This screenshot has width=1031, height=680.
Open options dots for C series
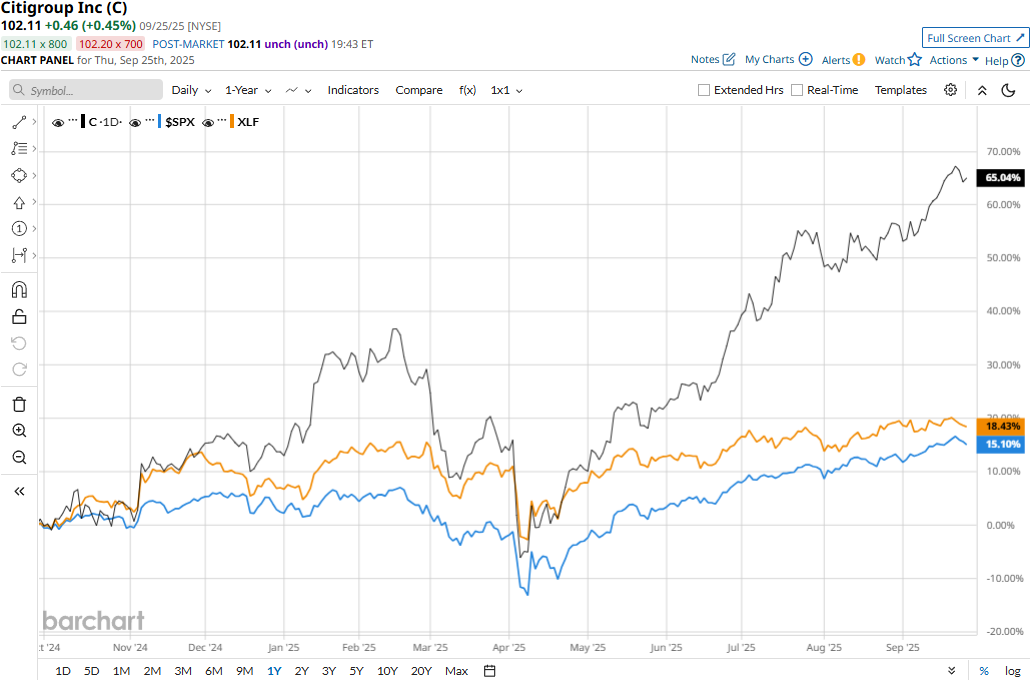pos(73,122)
